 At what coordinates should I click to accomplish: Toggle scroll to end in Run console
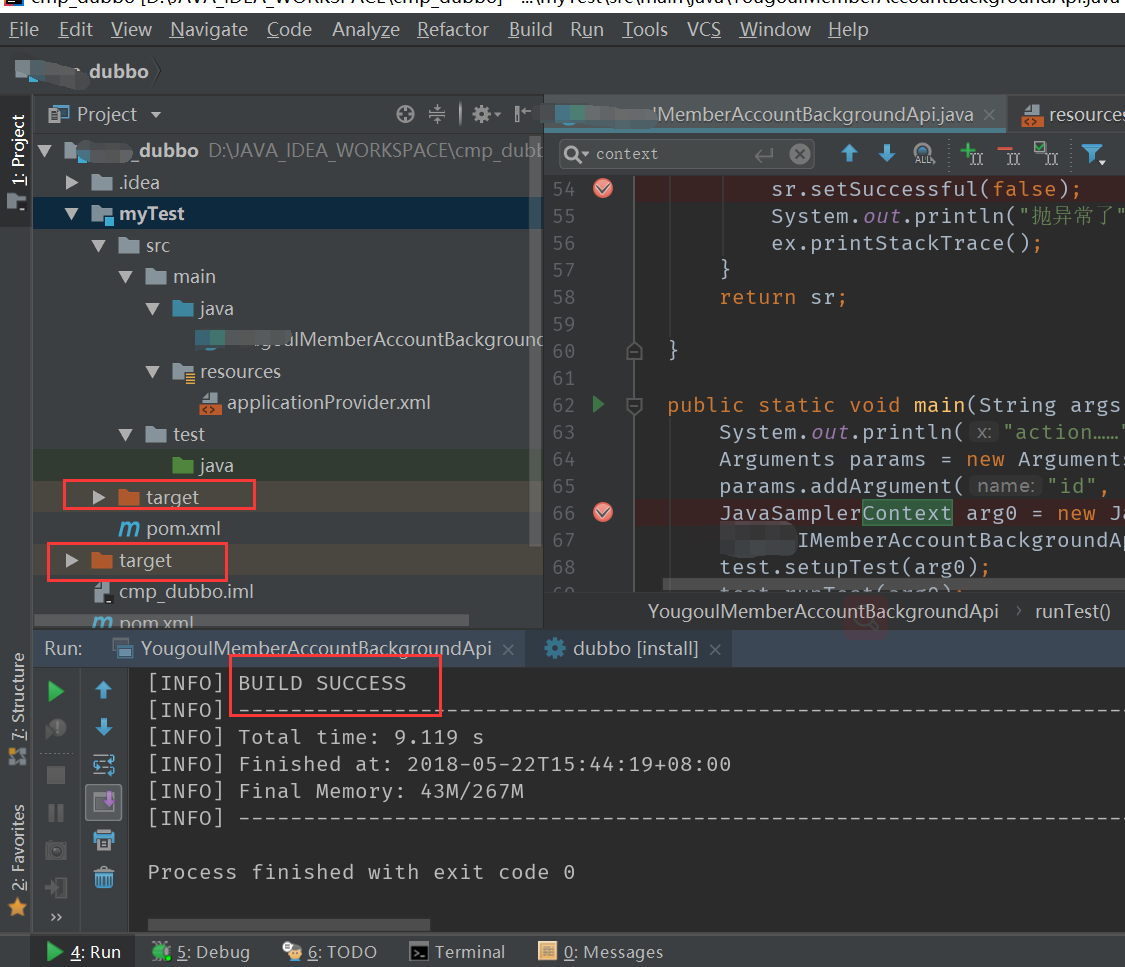pos(104,802)
